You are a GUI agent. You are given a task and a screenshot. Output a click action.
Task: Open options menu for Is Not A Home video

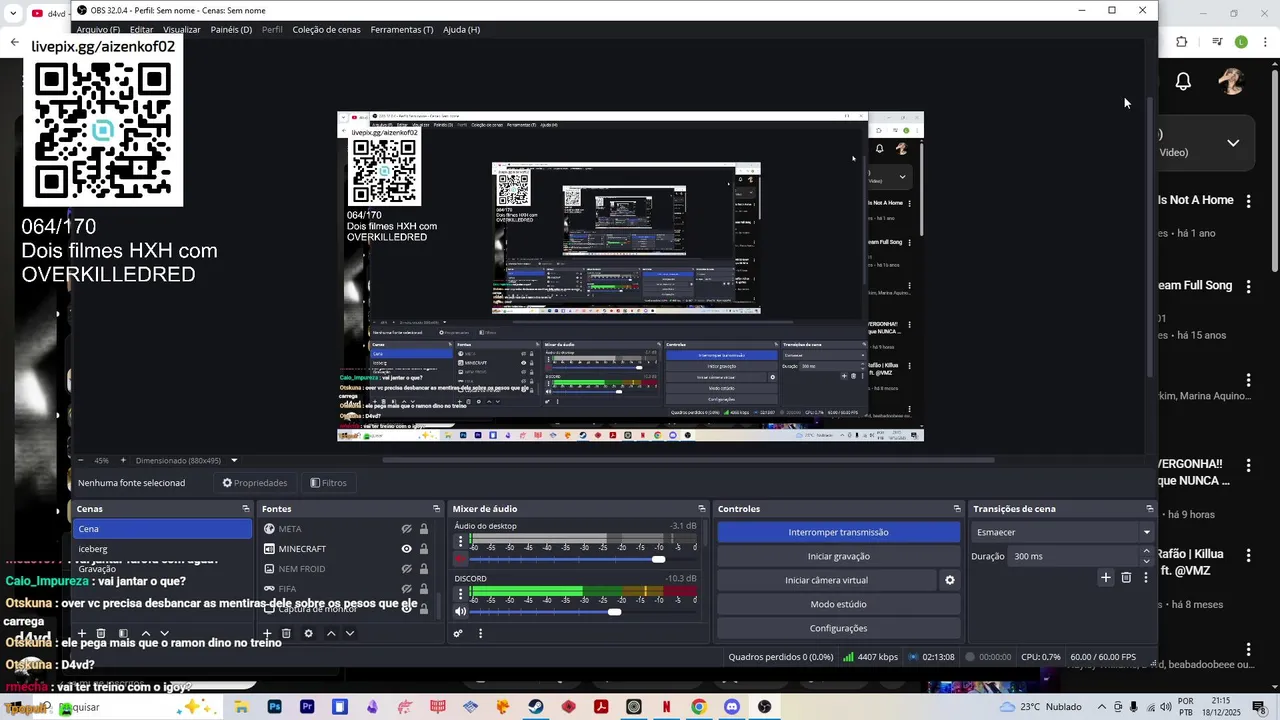1248,201
